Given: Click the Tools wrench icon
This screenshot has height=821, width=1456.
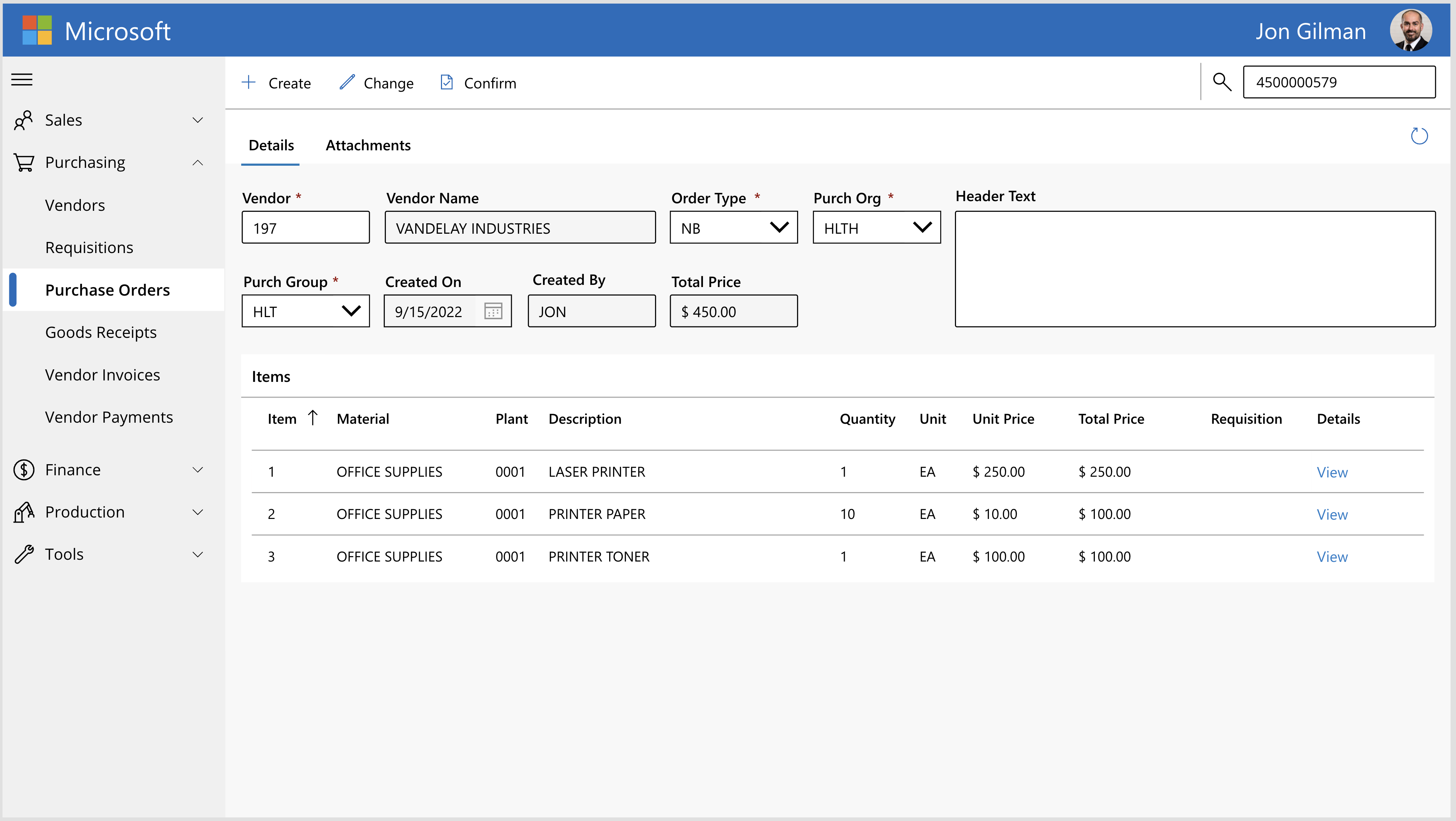Looking at the screenshot, I should [23, 554].
